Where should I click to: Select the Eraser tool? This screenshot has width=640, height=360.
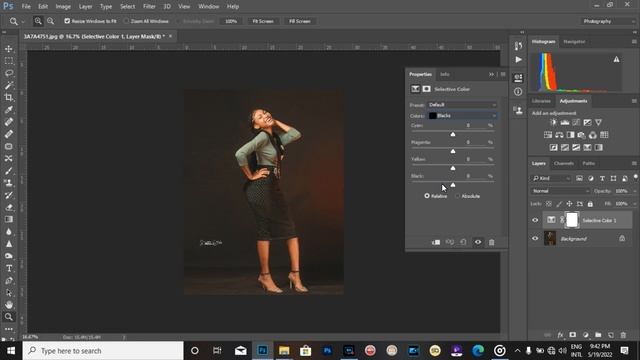click(9, 207)
